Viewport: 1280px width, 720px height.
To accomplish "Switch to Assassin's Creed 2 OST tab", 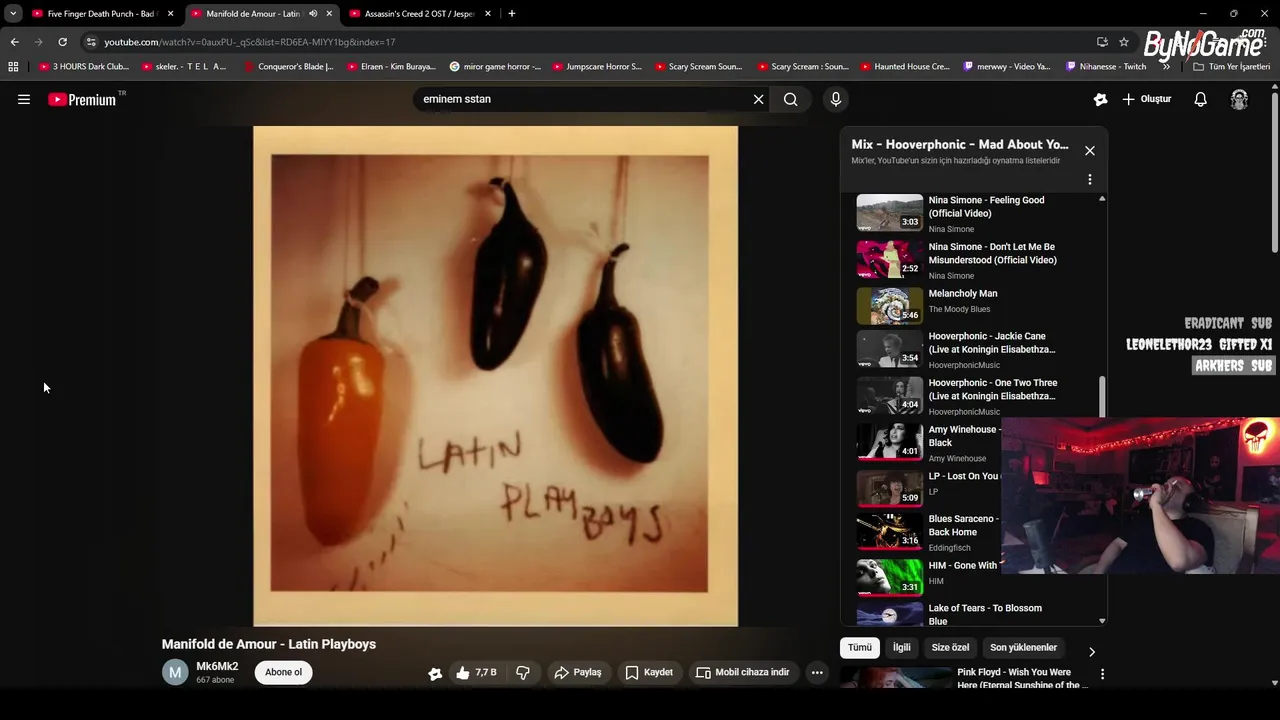I will 418,14.
